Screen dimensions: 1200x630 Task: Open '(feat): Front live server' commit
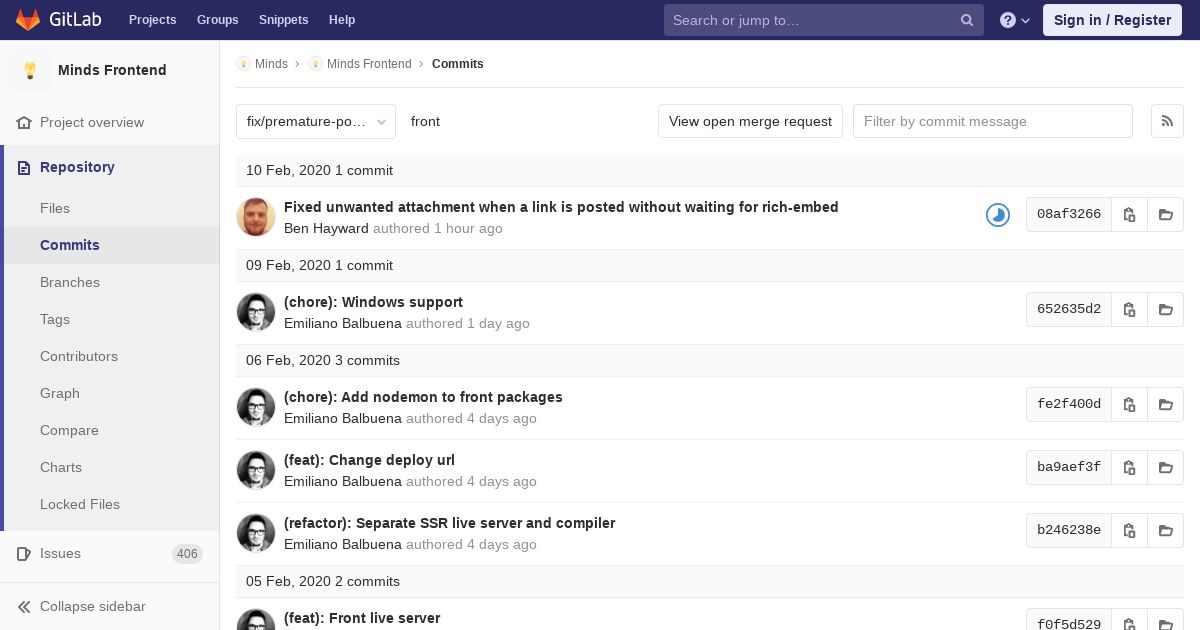click(x=362, y=618)
